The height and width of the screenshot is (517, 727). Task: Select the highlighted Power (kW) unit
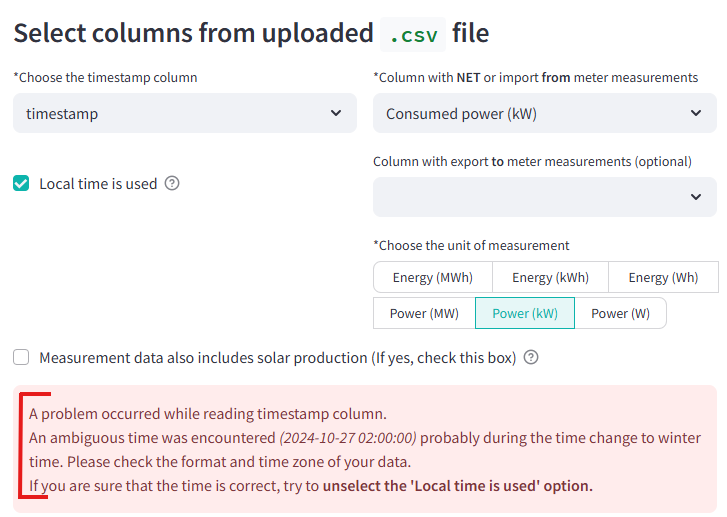point(525,313)
